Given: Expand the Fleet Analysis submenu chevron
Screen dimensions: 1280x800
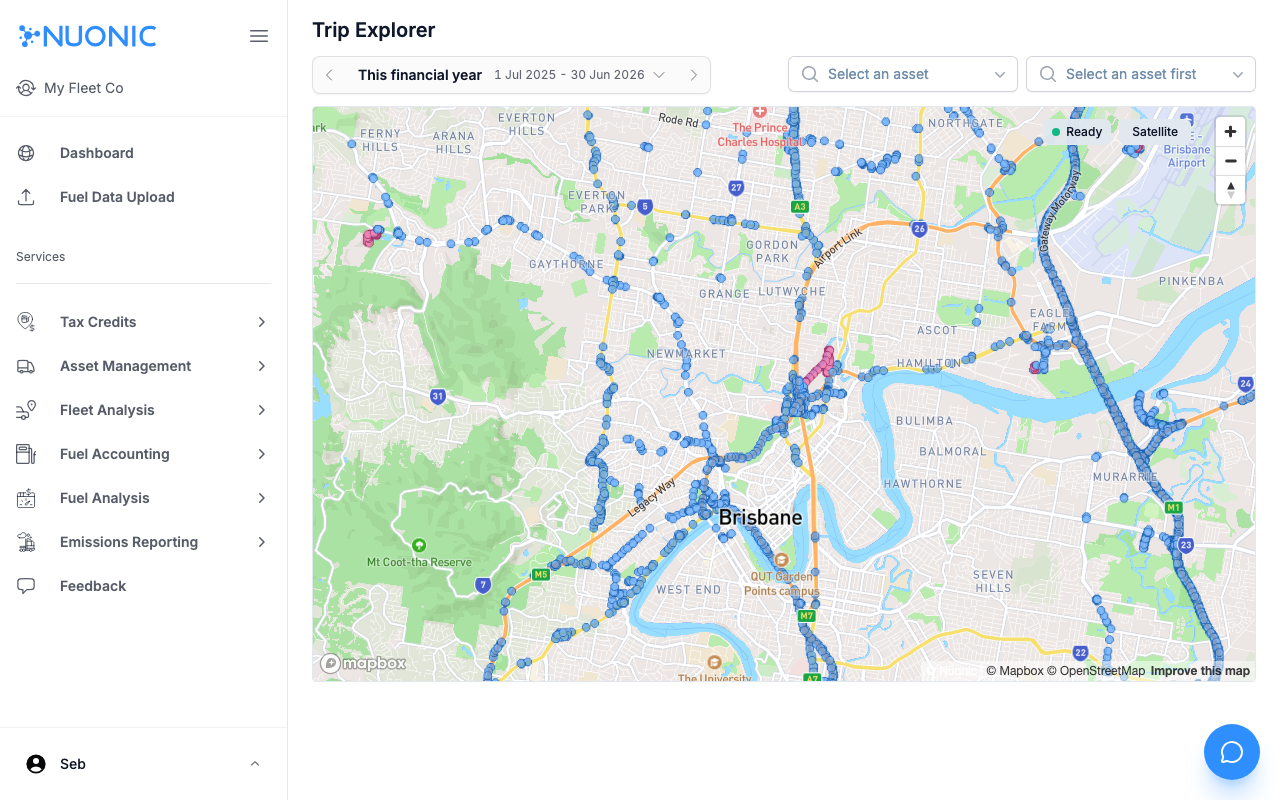Looking at the screenshot, I should [262, 410].
